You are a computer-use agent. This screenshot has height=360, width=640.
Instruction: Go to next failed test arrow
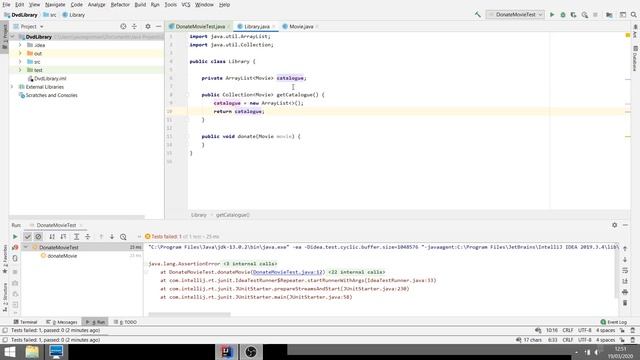tap(112, 237)
